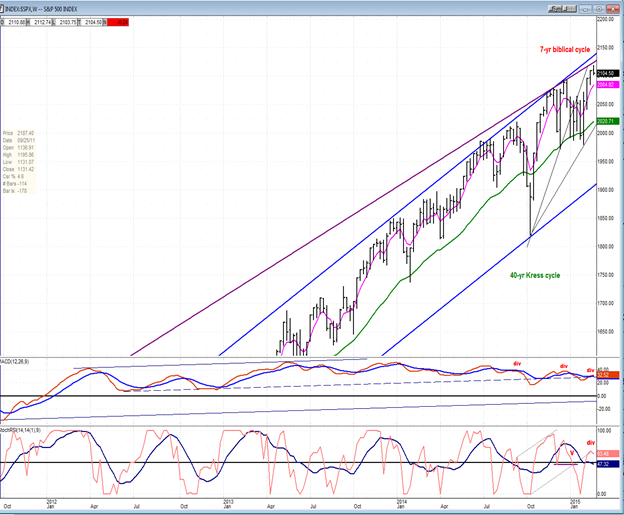Click the red 'div' label in StochRSI panel
This screenshot has width=624, height=515.
point(589,442)
